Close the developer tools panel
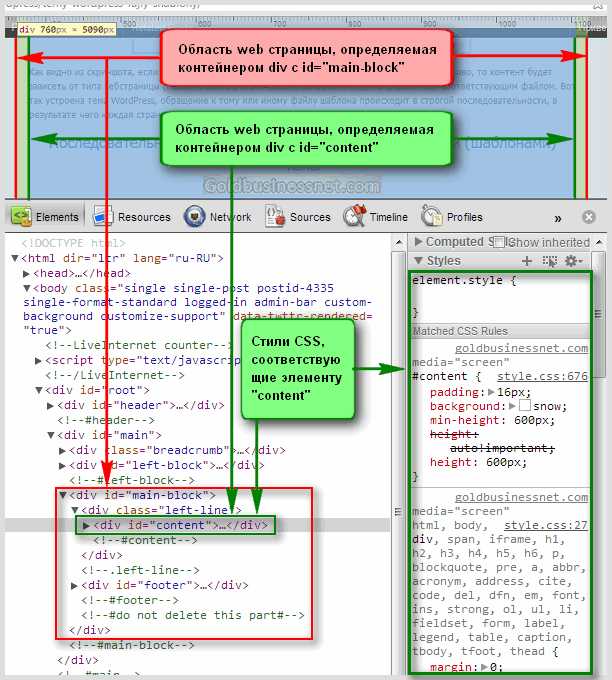The height and width of the screenshot is (680, 612). click(590, 217)
